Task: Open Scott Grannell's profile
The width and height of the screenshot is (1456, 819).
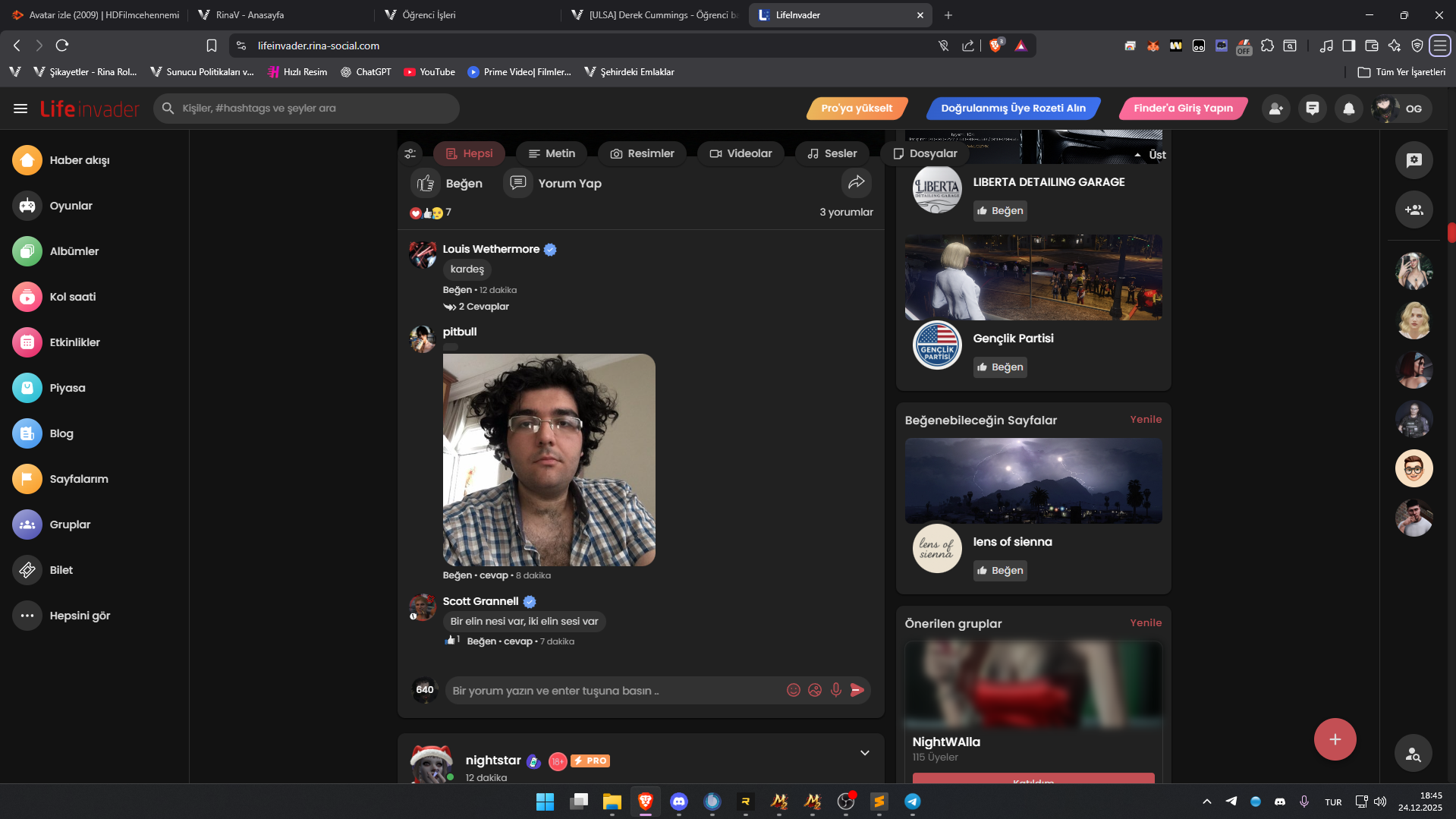Action: (x=480, y=601)
